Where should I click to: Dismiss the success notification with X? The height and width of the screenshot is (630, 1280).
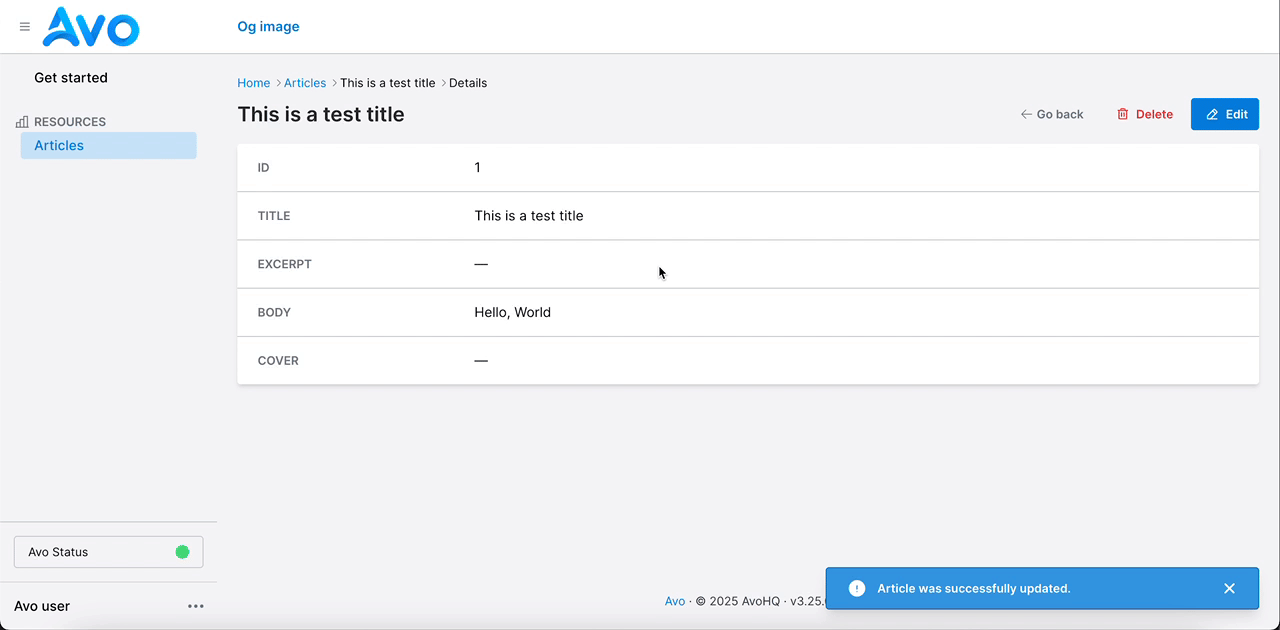tap(1229, 588)
